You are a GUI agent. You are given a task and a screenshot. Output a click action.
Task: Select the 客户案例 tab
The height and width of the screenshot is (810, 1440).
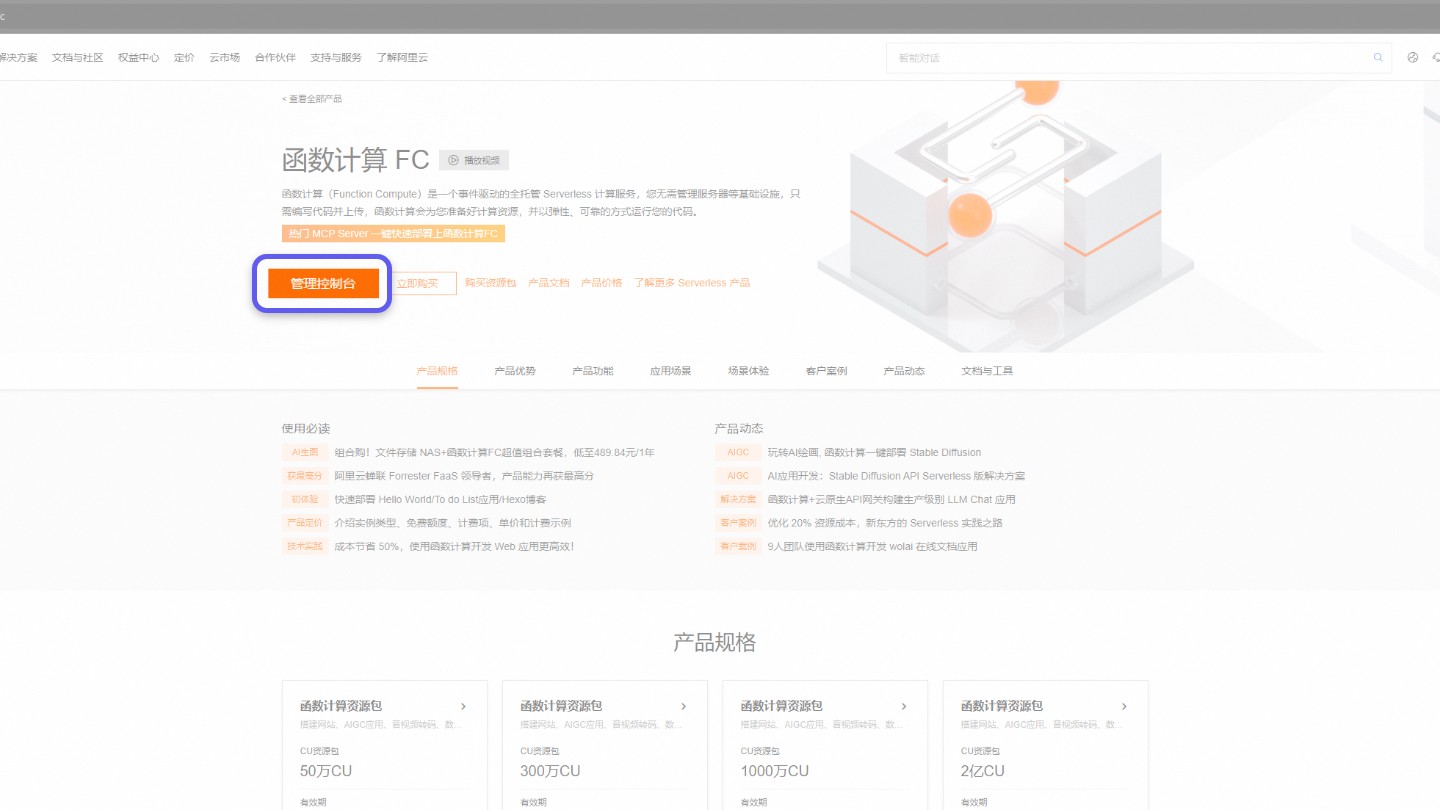pyautogui.click(x=826, y=371)
